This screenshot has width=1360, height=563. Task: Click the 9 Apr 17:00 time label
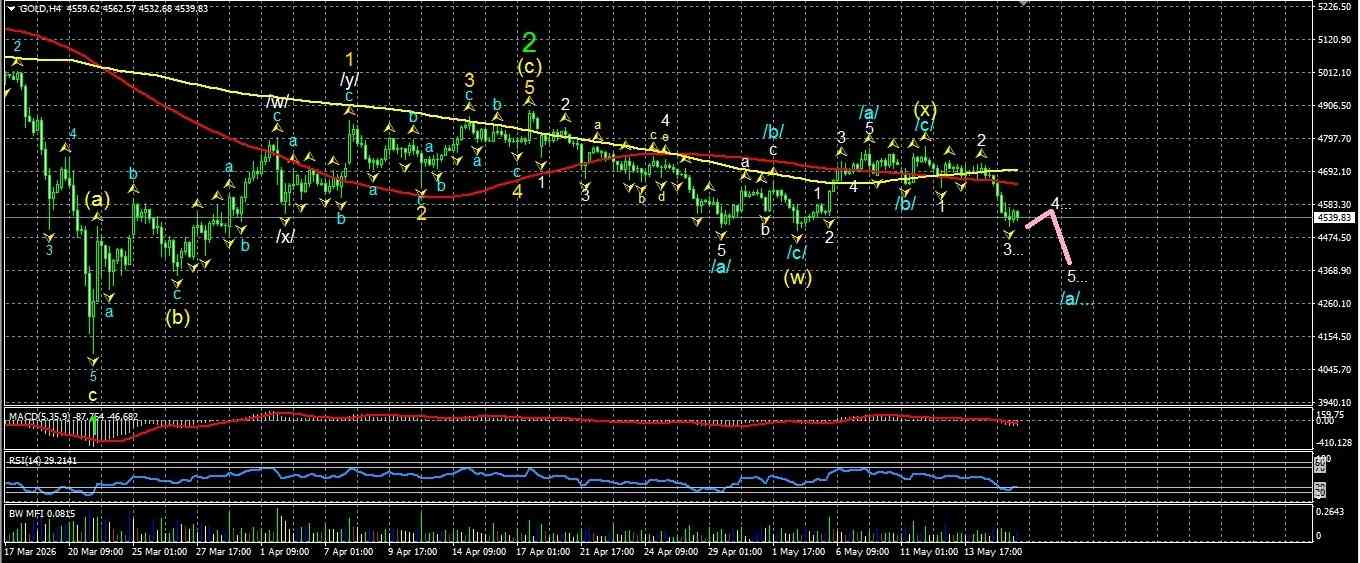[x=412, y=551]
